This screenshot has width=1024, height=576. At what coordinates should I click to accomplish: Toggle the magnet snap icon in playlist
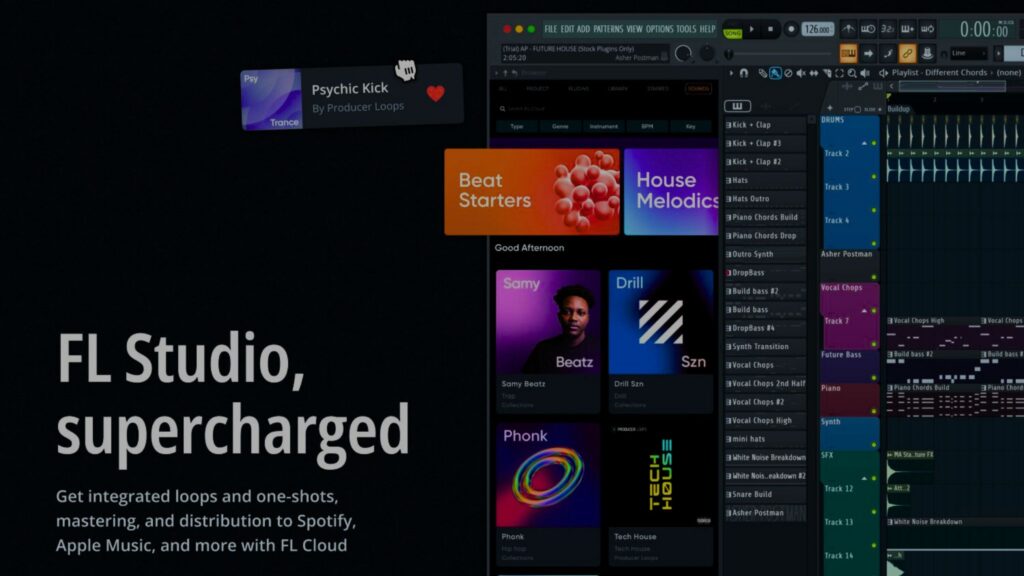coord(743,73)
